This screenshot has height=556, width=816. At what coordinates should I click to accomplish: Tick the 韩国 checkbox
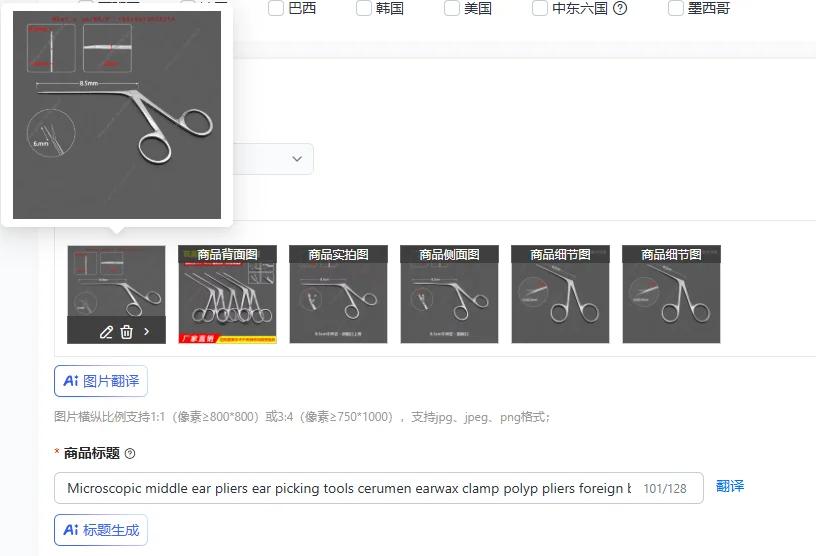364,8
